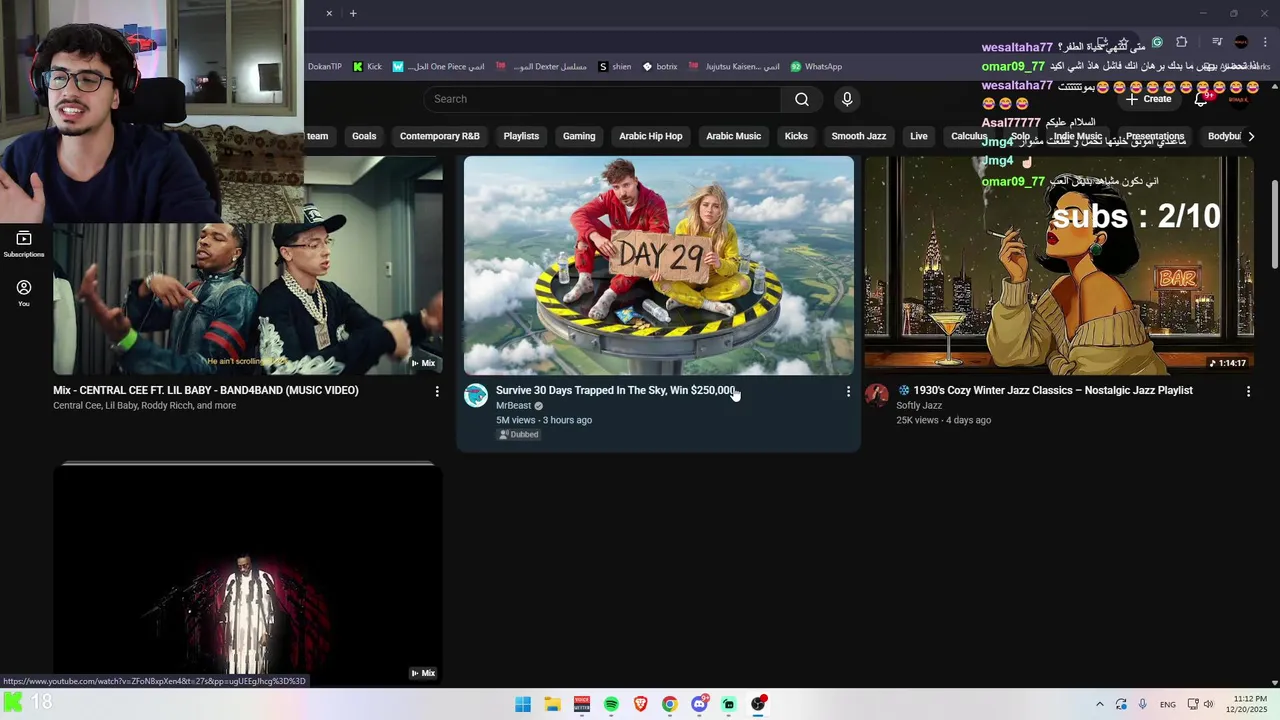
Task: Open botrix bookmark
Action: (x=660, y=67)
